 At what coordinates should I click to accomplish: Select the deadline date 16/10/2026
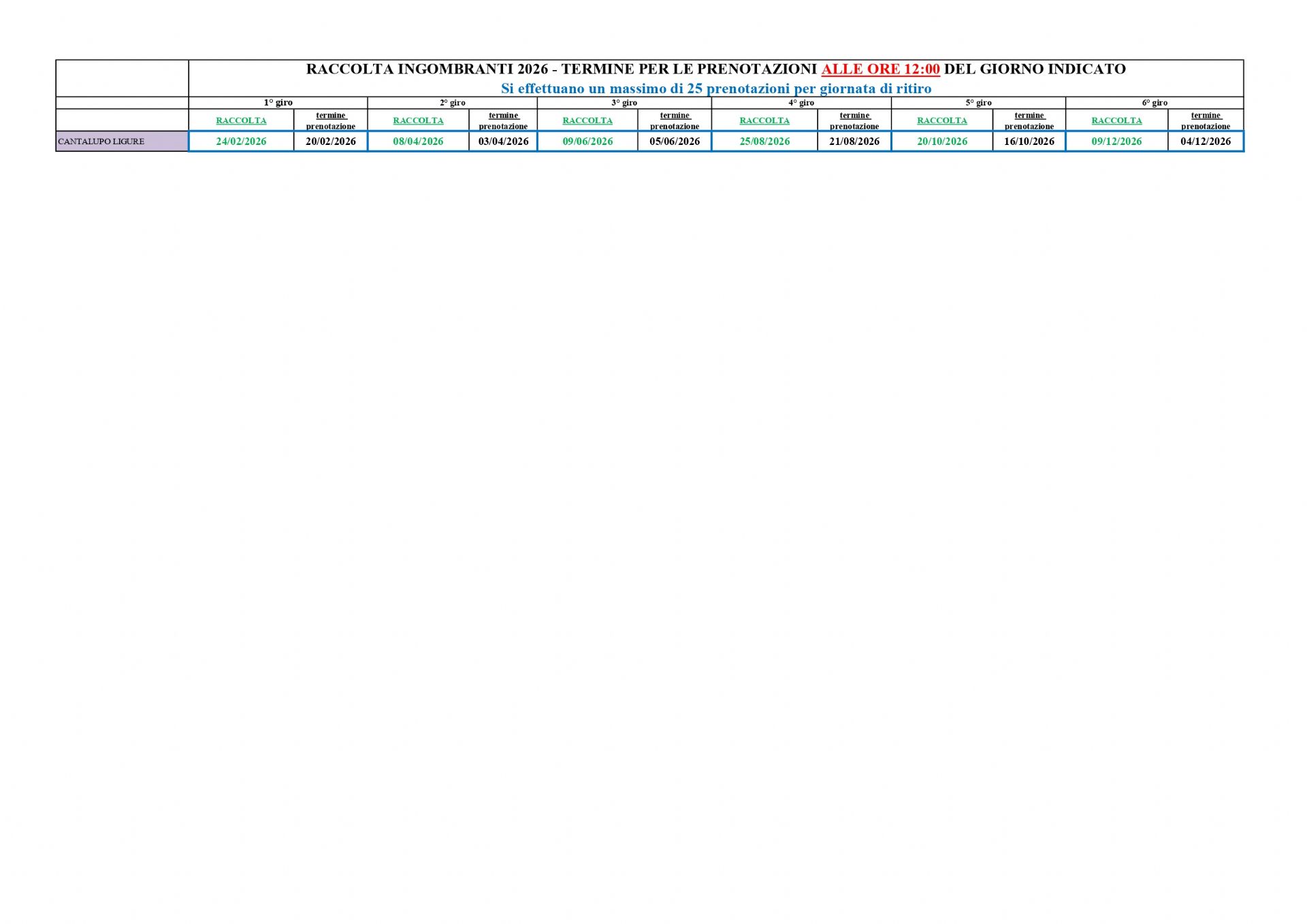point(1029,142)
